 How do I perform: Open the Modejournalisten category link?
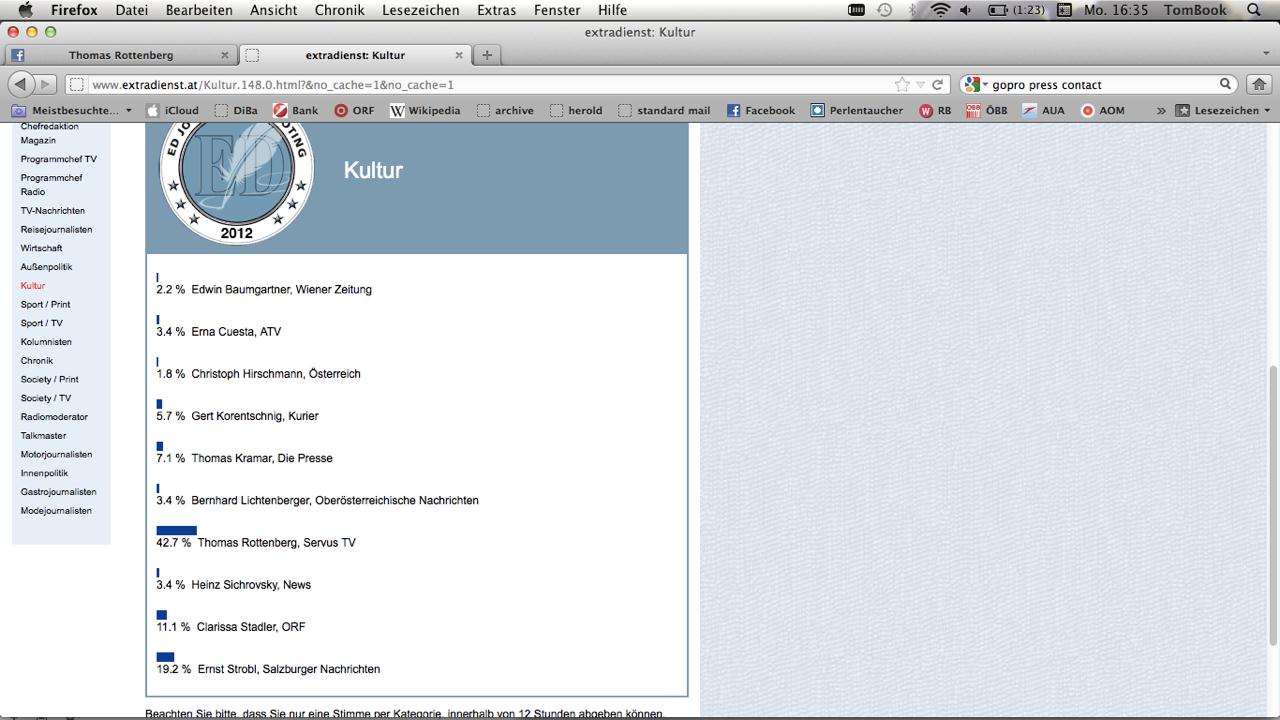[56, 511]
